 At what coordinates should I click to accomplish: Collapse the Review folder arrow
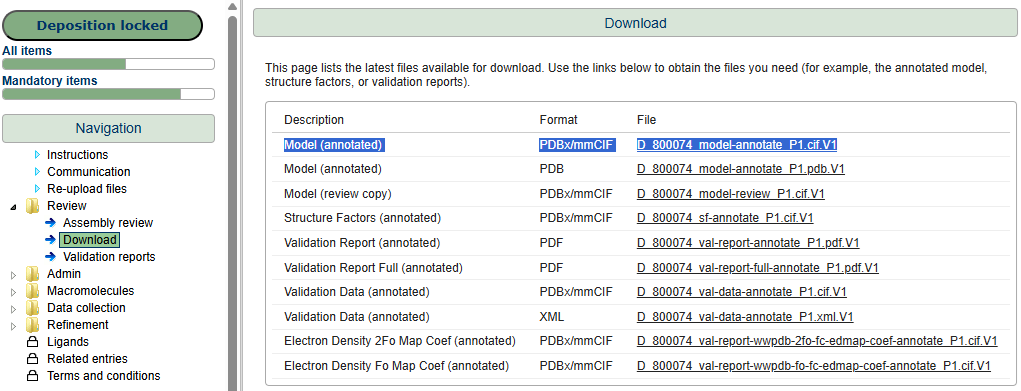click(14, 207)
